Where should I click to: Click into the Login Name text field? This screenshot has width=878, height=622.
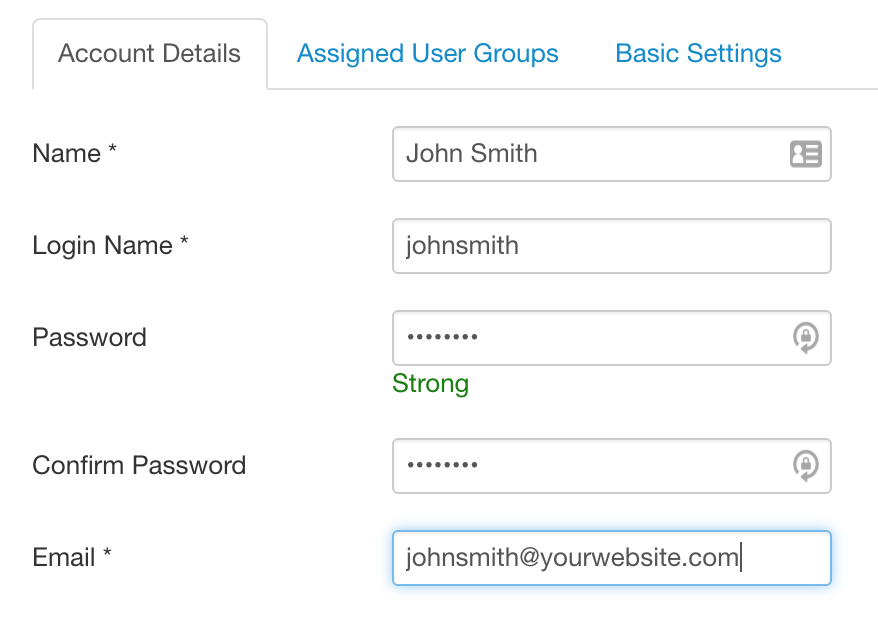pos(611,246)
